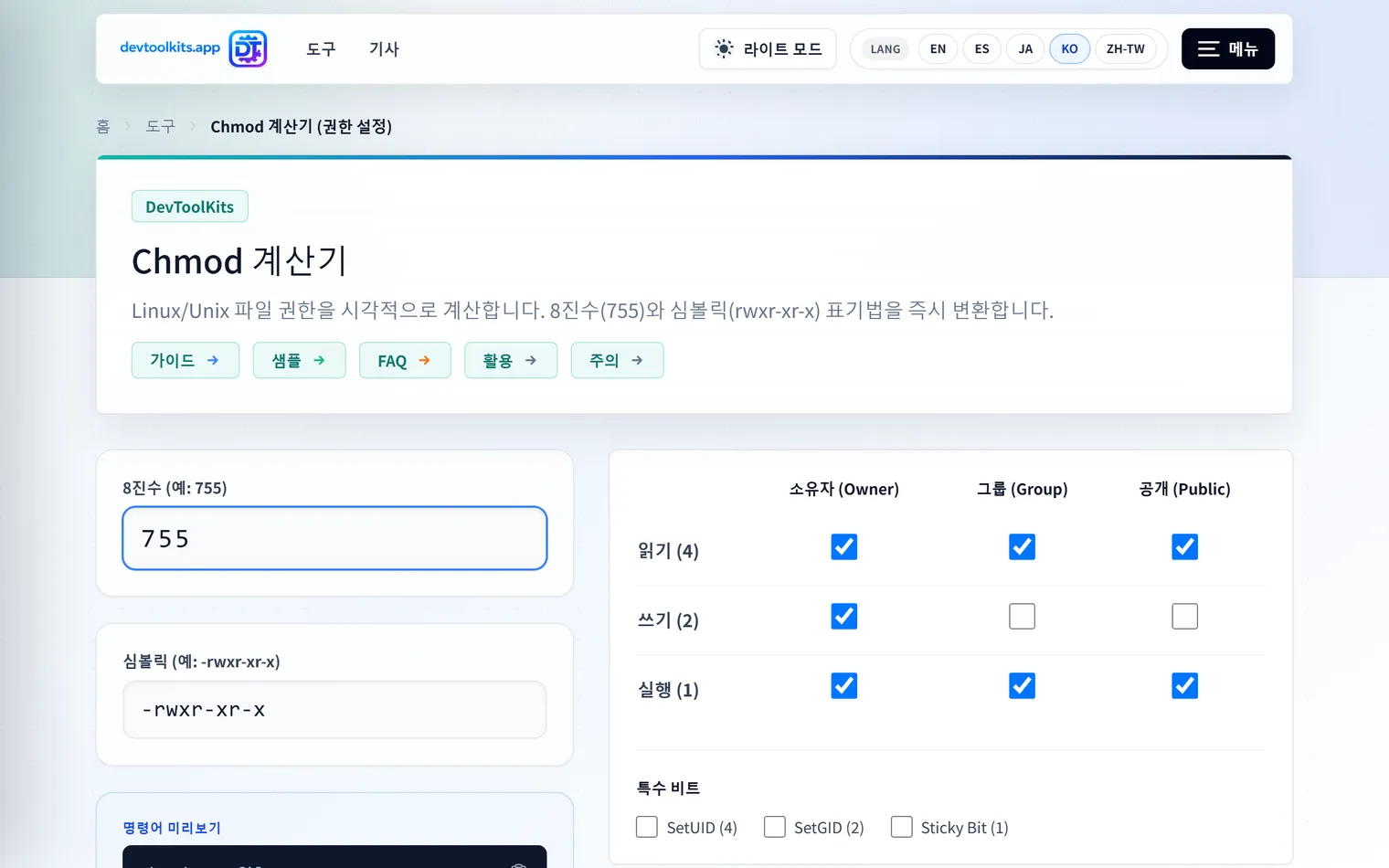
Task: Click the devtoolkits.app site name link
Action: [170, 48]
